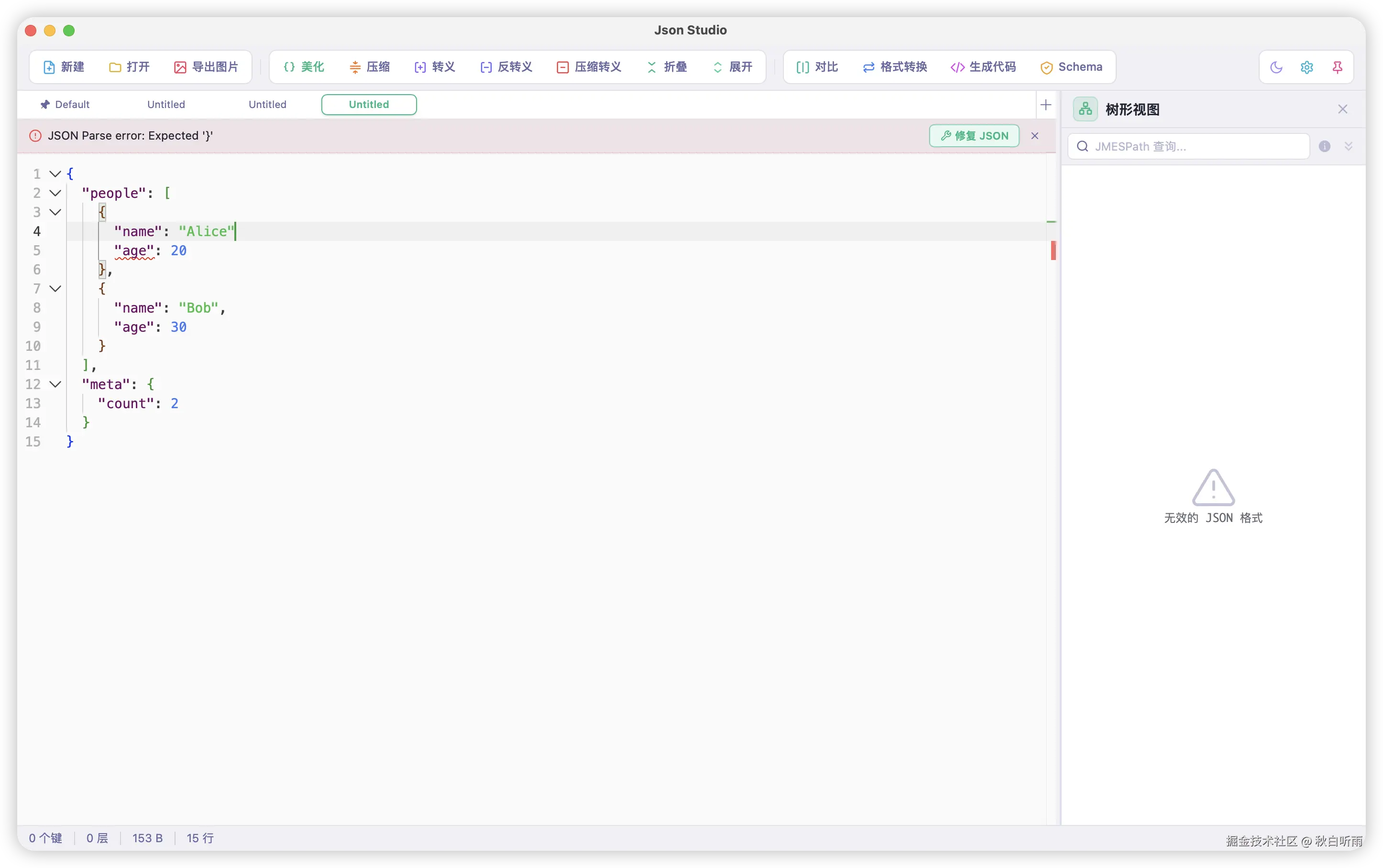1383x868 pixels.
Task: Export as image via 导出图片
Action: (x=206, y=67)
